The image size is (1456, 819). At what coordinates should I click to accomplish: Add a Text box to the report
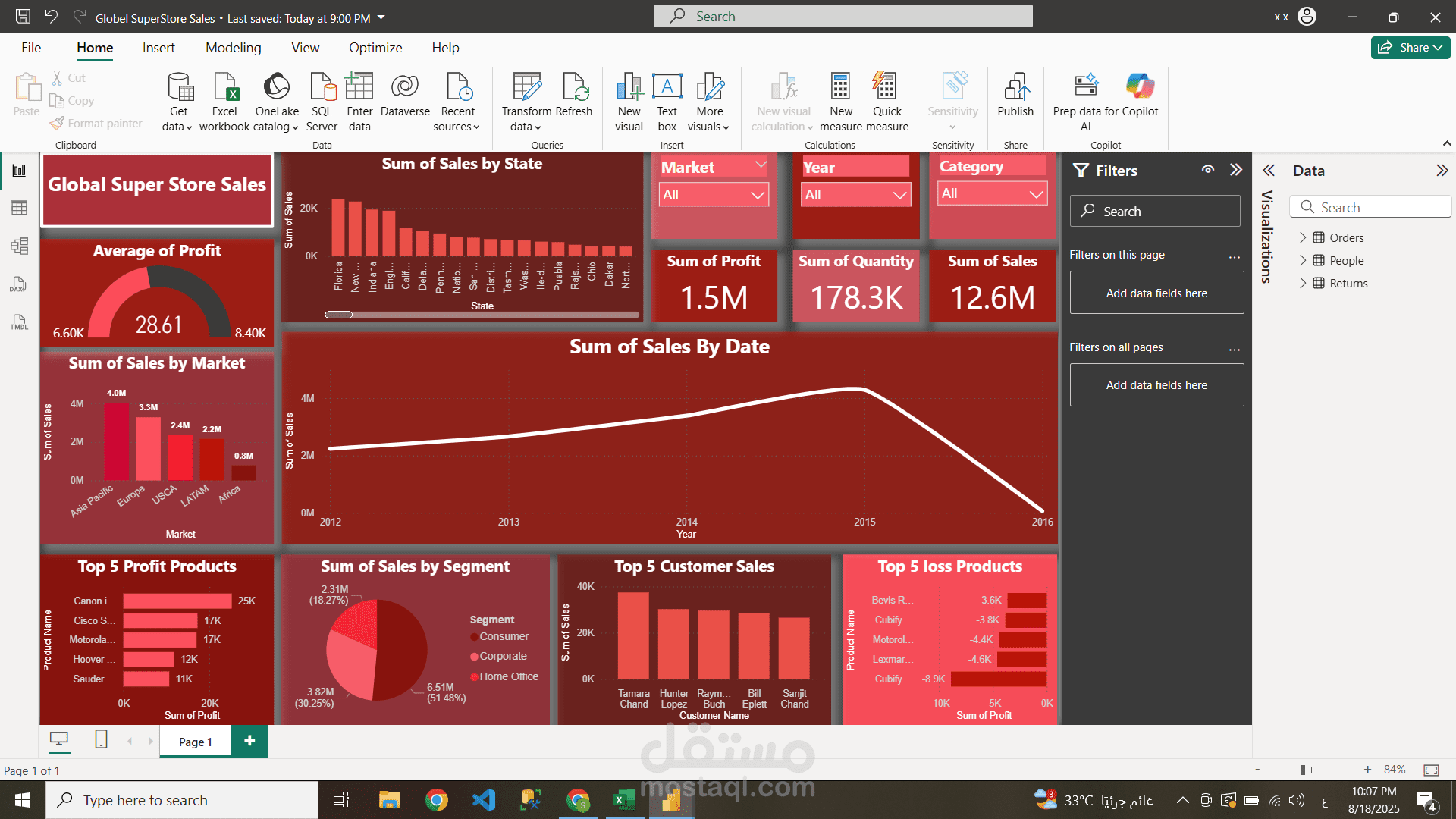pyautogui.click(x=667, y=102)
